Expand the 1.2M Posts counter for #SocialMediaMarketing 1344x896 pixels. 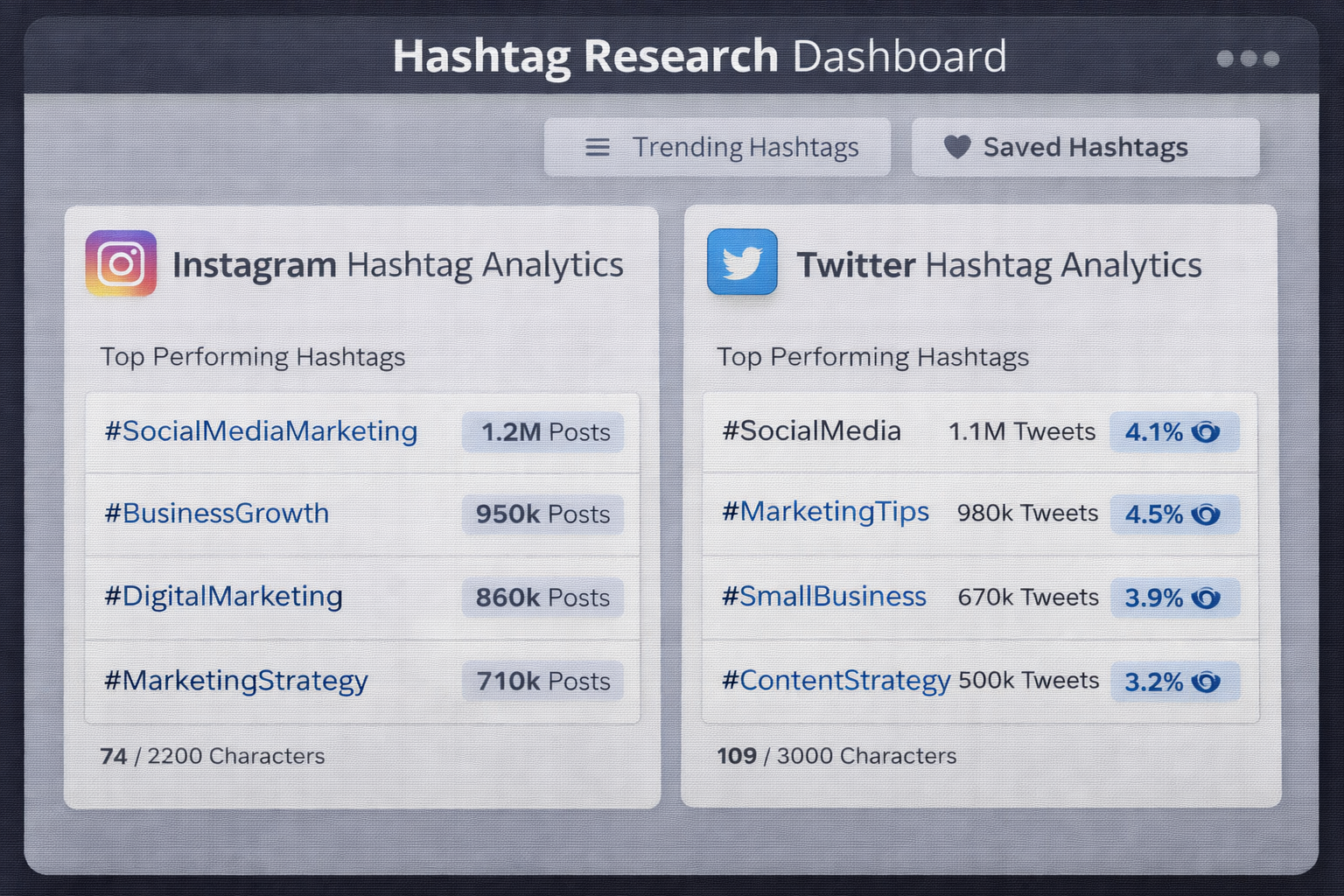click(x=542, y=431)
